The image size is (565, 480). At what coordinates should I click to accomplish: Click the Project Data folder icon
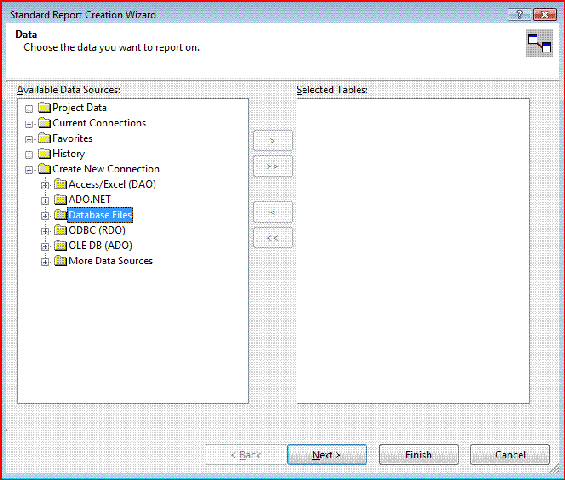[44, 107]
